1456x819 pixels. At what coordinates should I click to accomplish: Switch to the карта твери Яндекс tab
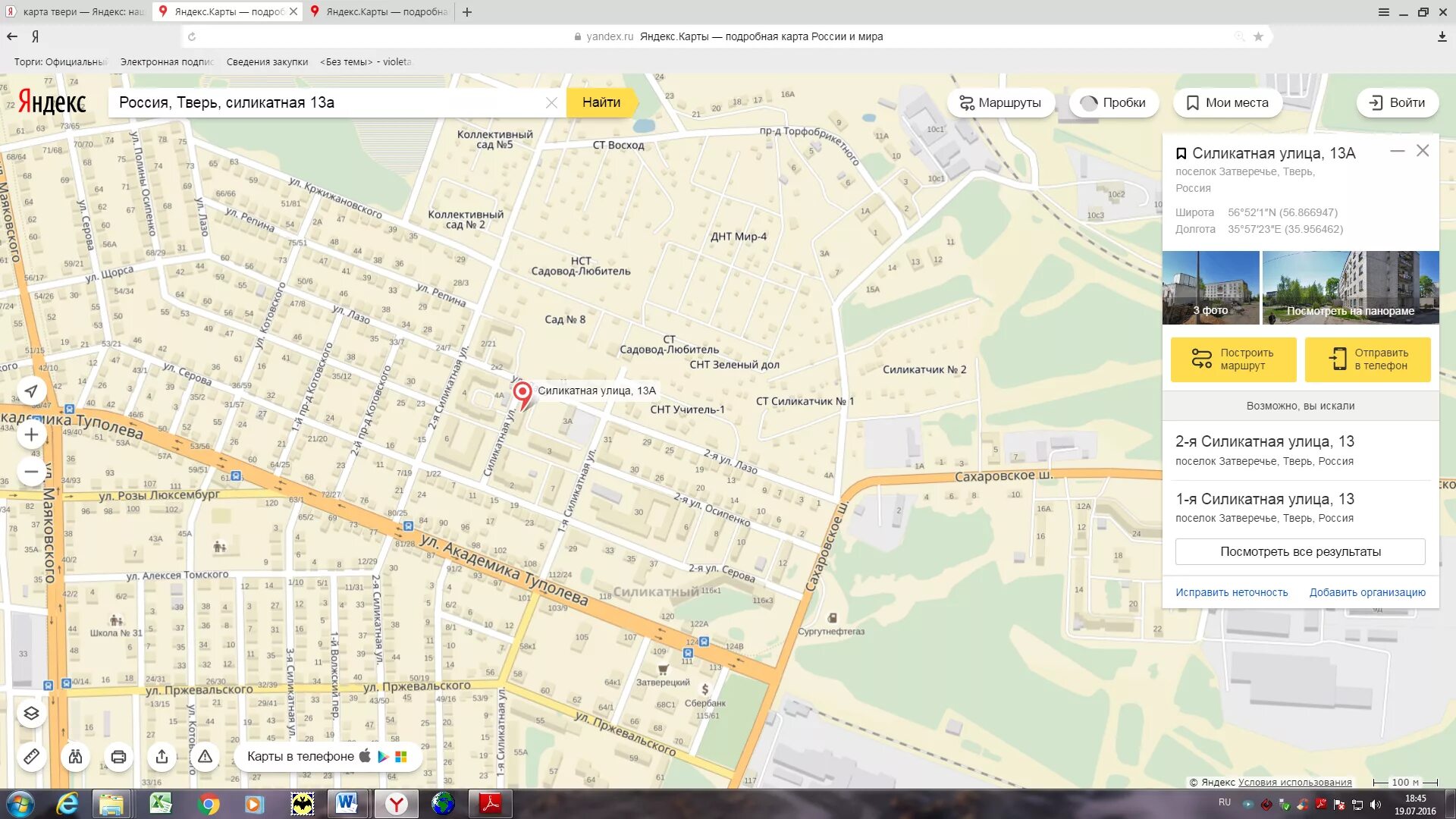pyautogui.click(x=74, y=12)
